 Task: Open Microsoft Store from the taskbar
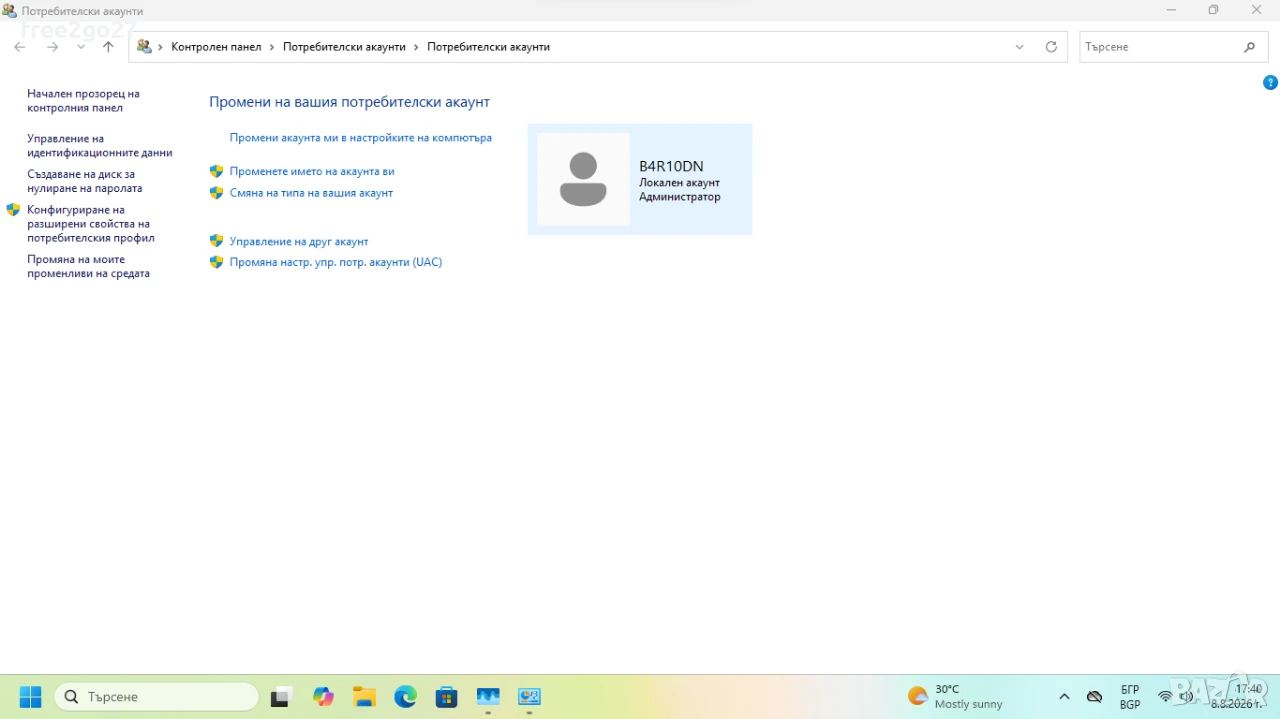(446, 697)
